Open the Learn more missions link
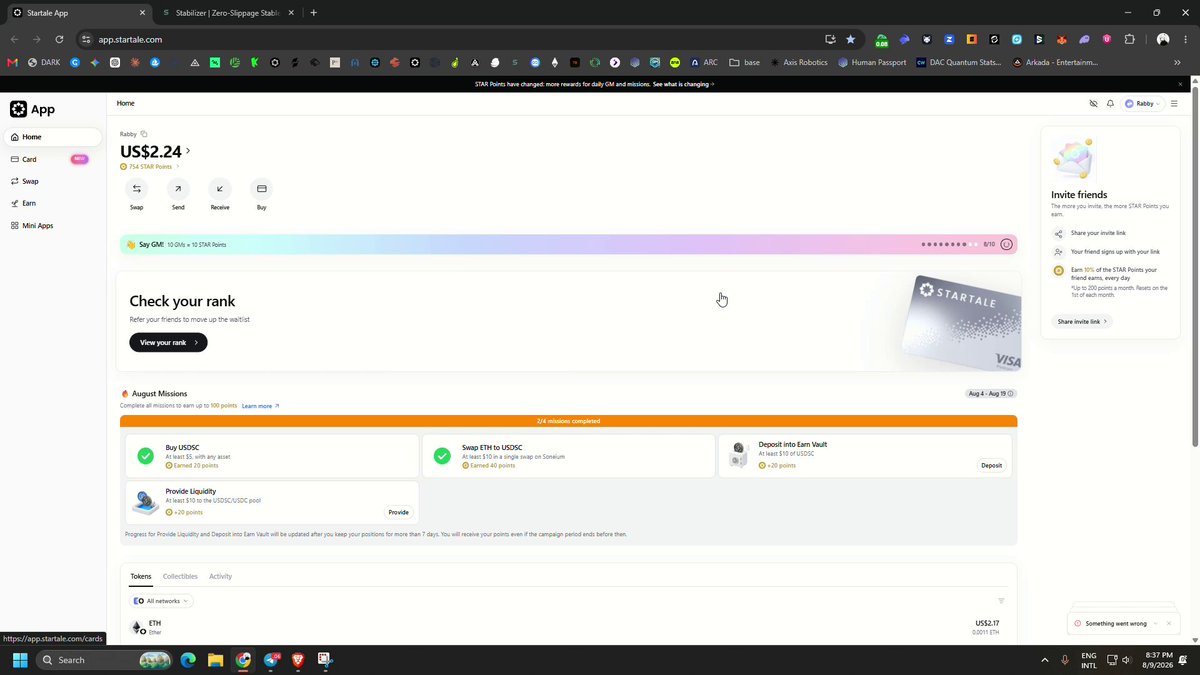Screen dimensions: 1200x675 tap(260, 406)
